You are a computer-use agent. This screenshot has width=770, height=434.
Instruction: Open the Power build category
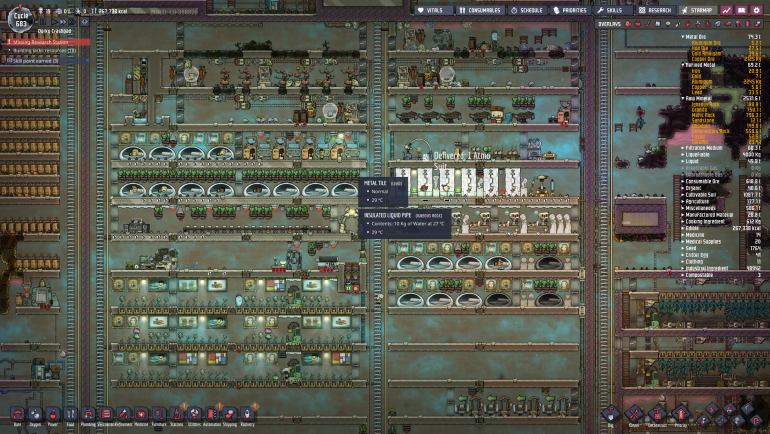coord(53,415)
